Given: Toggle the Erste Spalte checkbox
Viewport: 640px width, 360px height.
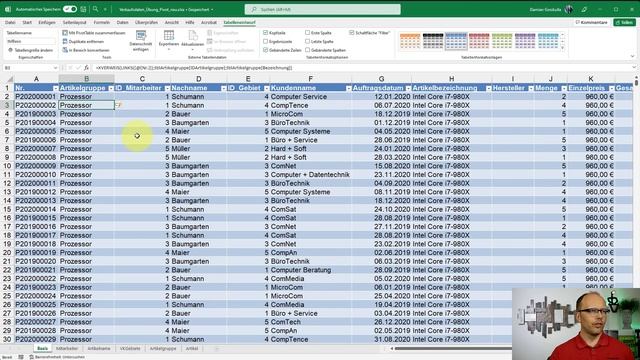Looking at the screenshot, I should 307,33.
